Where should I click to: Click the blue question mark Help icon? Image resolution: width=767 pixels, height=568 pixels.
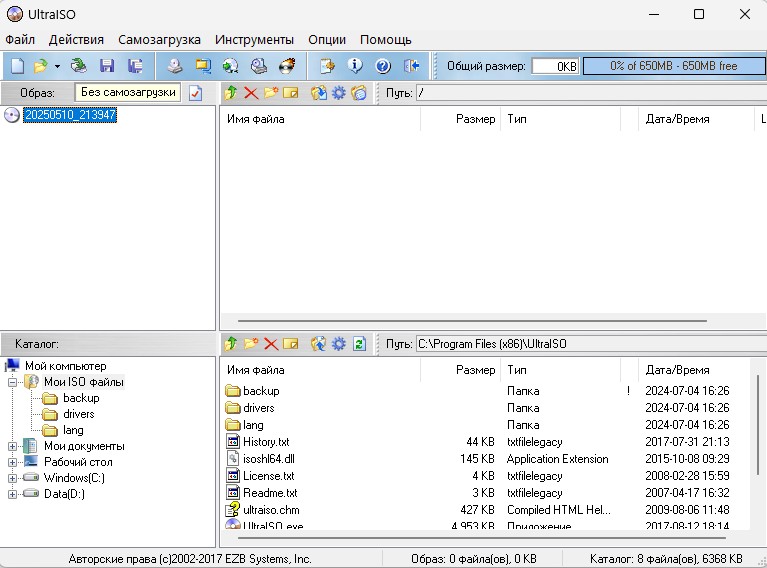pyautogui.click(x=383, y=66)
